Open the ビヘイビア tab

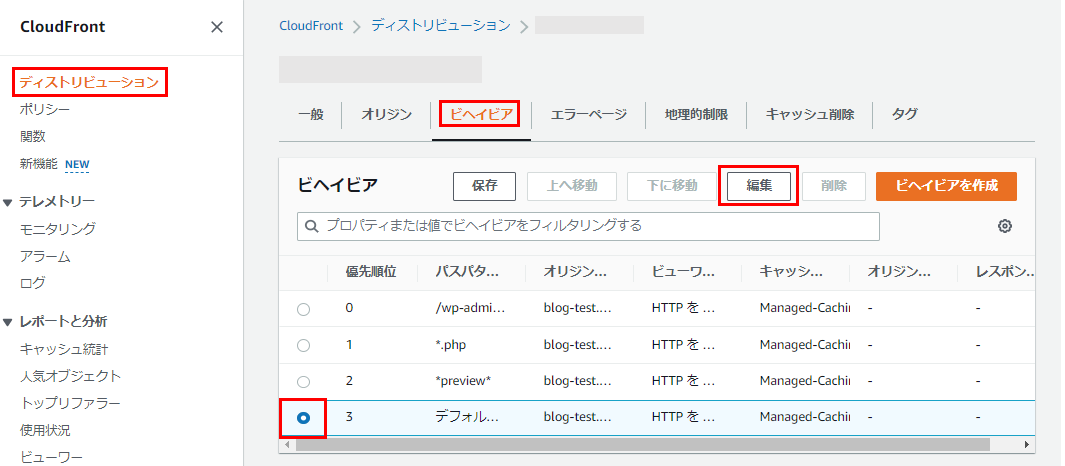click(x=481, y=114)
